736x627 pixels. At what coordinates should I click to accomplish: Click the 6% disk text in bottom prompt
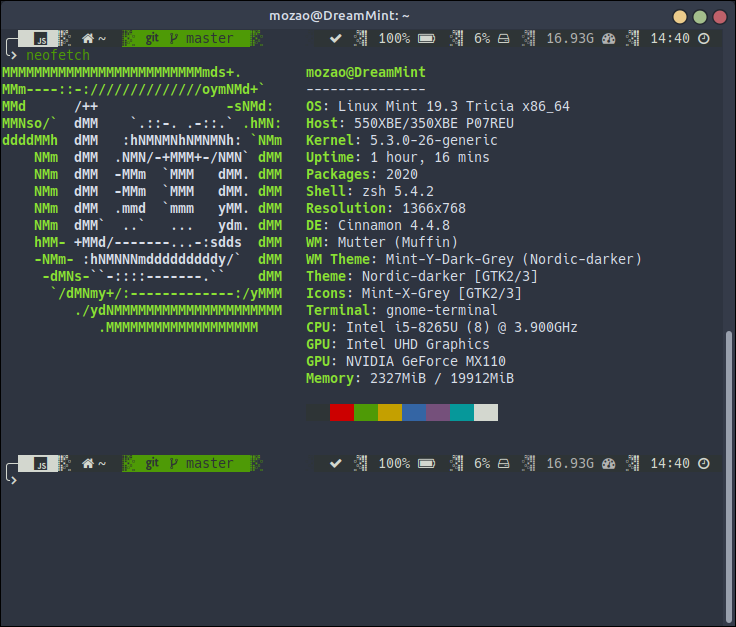pos(482,464)
